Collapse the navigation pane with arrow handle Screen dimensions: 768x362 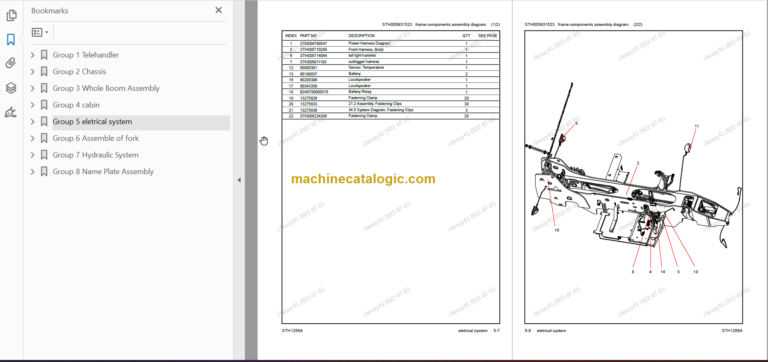tap(239, 180)
